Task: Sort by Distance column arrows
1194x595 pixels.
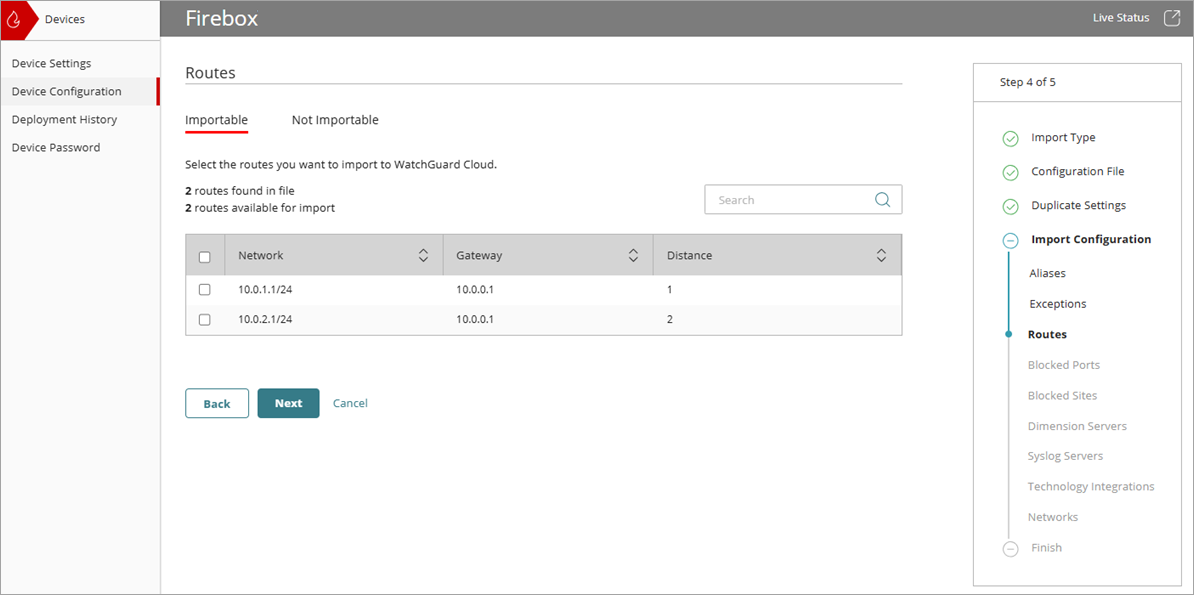Action: pos(881,256)
